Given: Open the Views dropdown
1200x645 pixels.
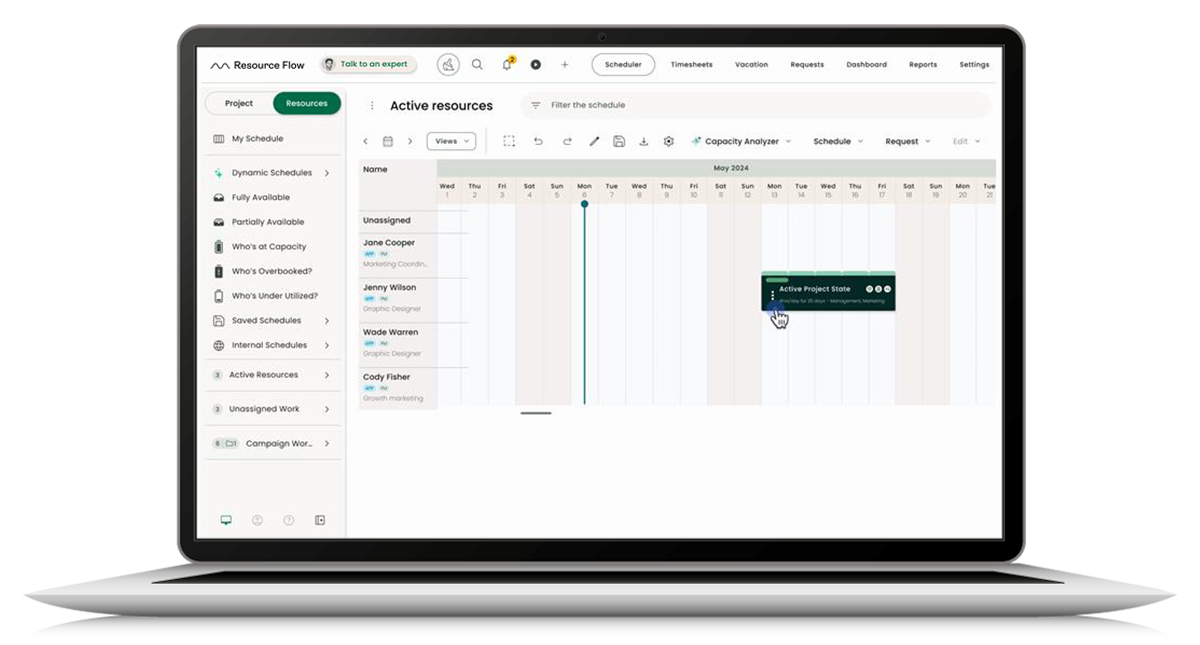Looking at the screenshot, I should click(x=451, y=141).
